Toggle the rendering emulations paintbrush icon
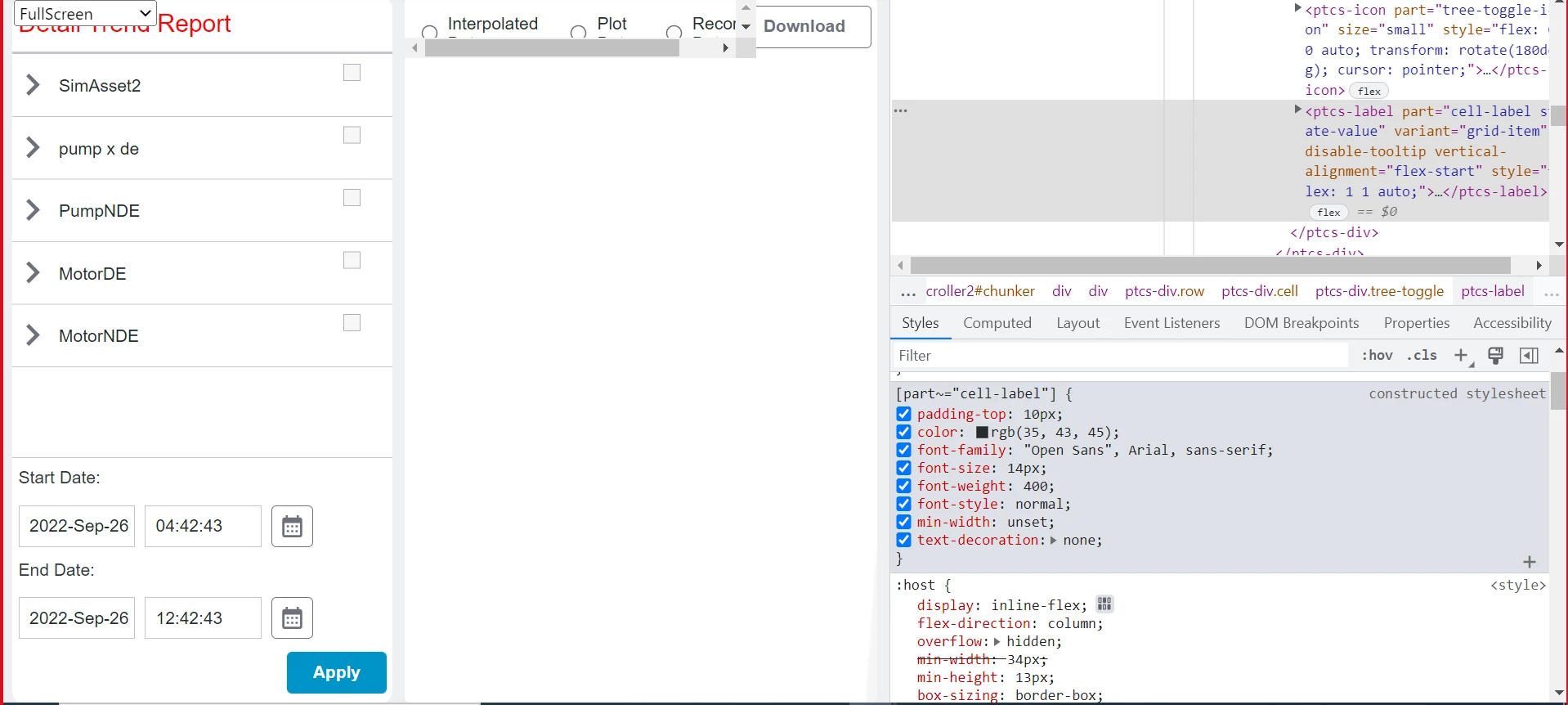Viewport: 1568px width, 705px height. point(1495,355)
